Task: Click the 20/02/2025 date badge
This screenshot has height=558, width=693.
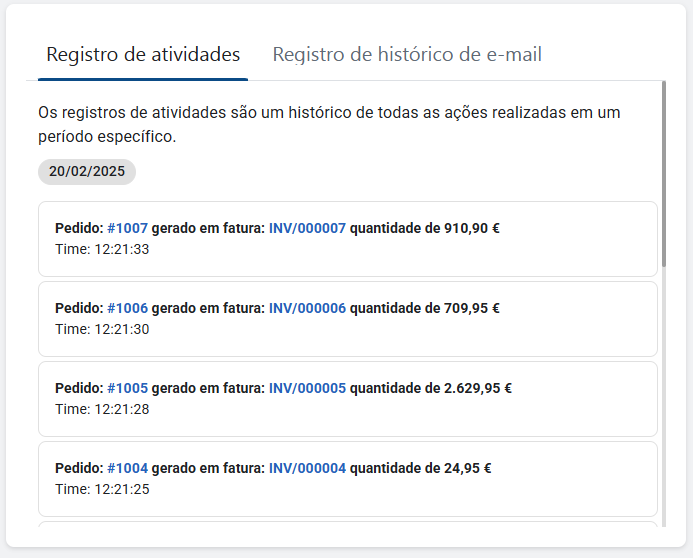Action: [x=87, y=171]
